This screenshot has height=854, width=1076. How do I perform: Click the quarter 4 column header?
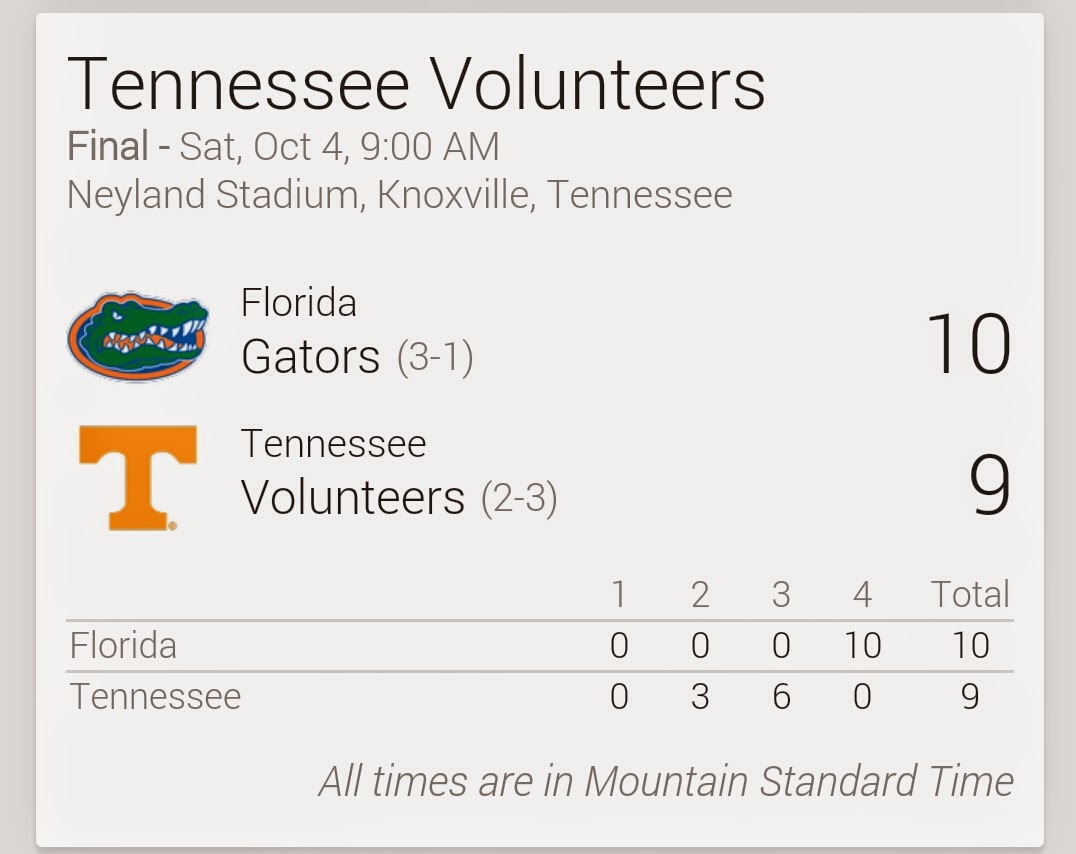[x=862, y=595]
